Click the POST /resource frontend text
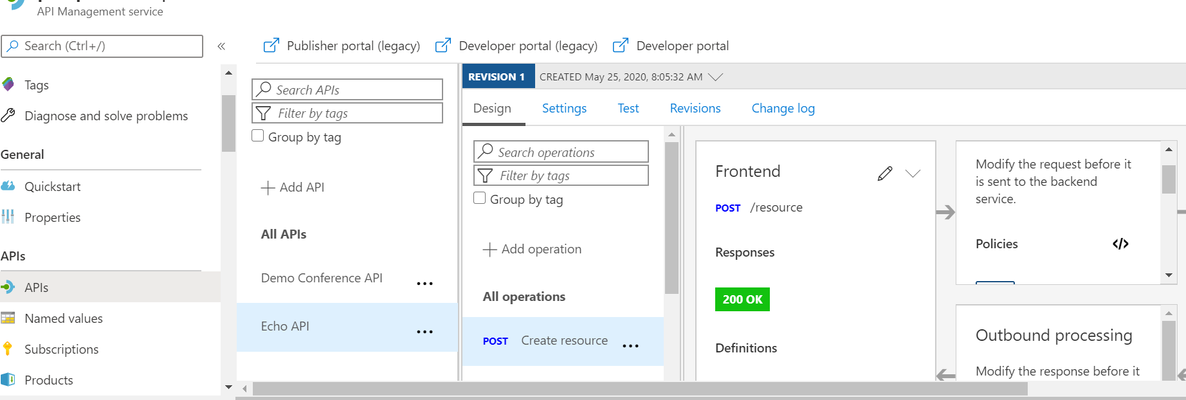 759,207
